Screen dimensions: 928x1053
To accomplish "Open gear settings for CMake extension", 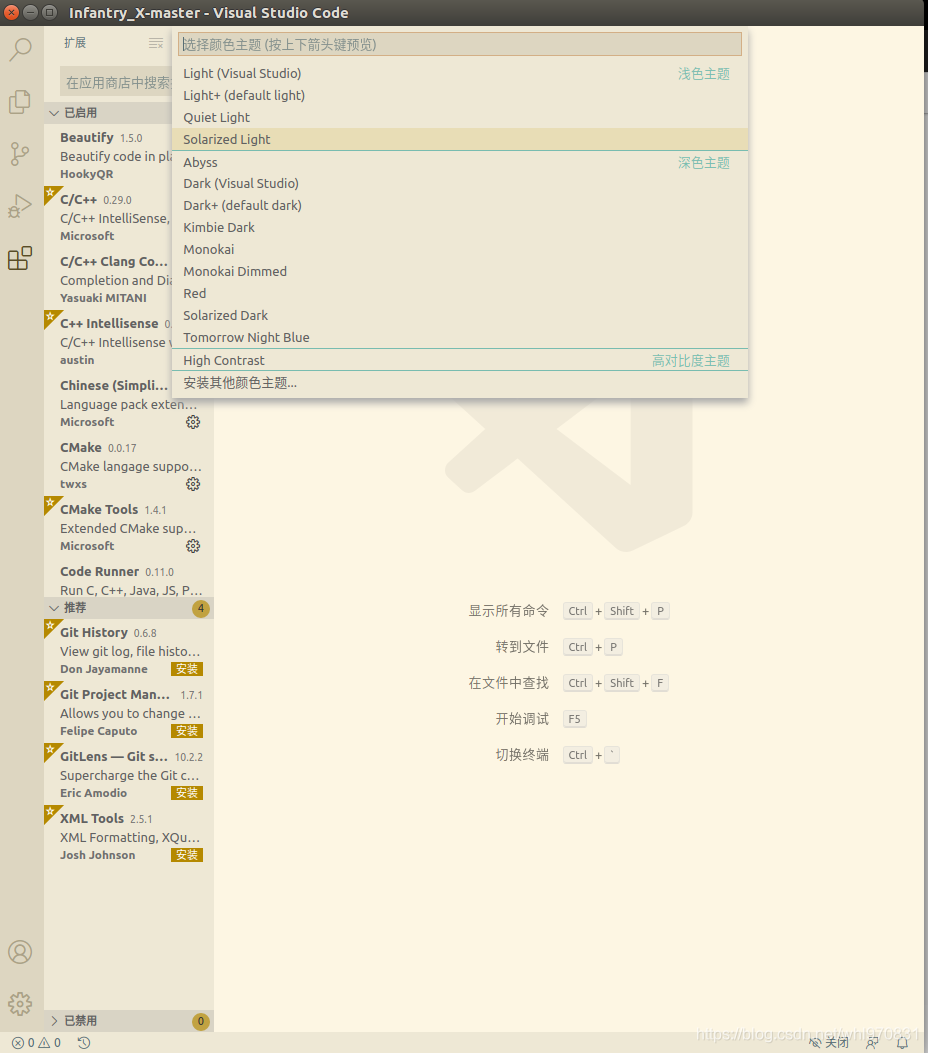I will pyautogui.click(x=193, y=484).
